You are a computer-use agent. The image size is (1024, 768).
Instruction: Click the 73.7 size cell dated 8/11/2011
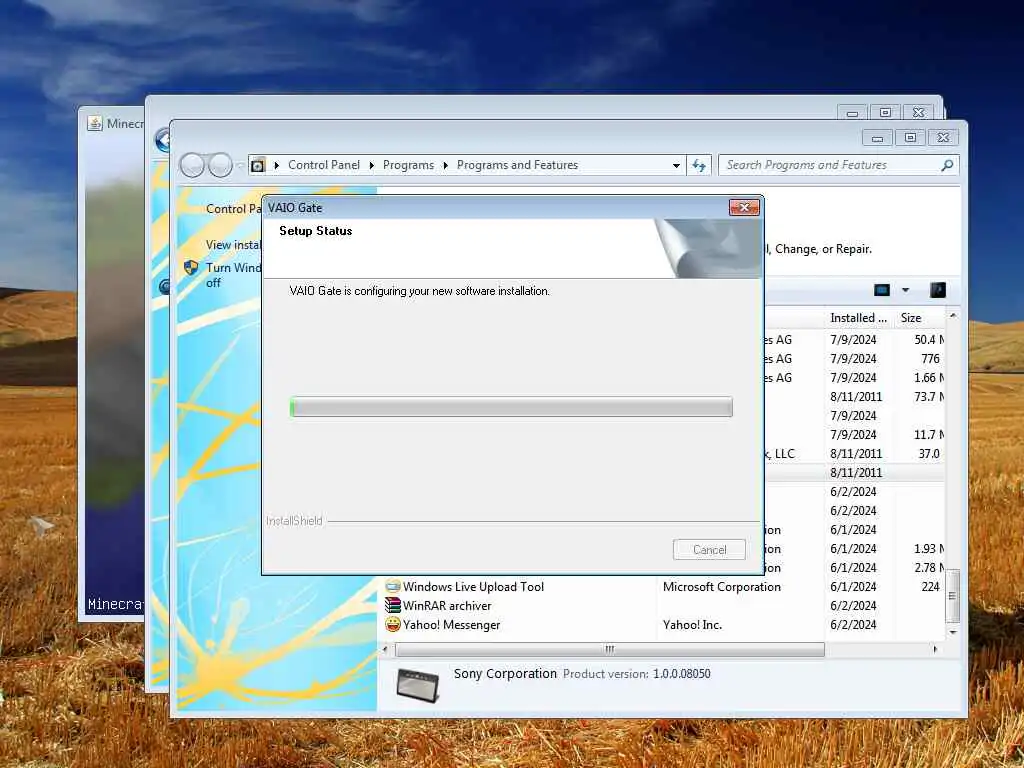(x=928, y=396)
